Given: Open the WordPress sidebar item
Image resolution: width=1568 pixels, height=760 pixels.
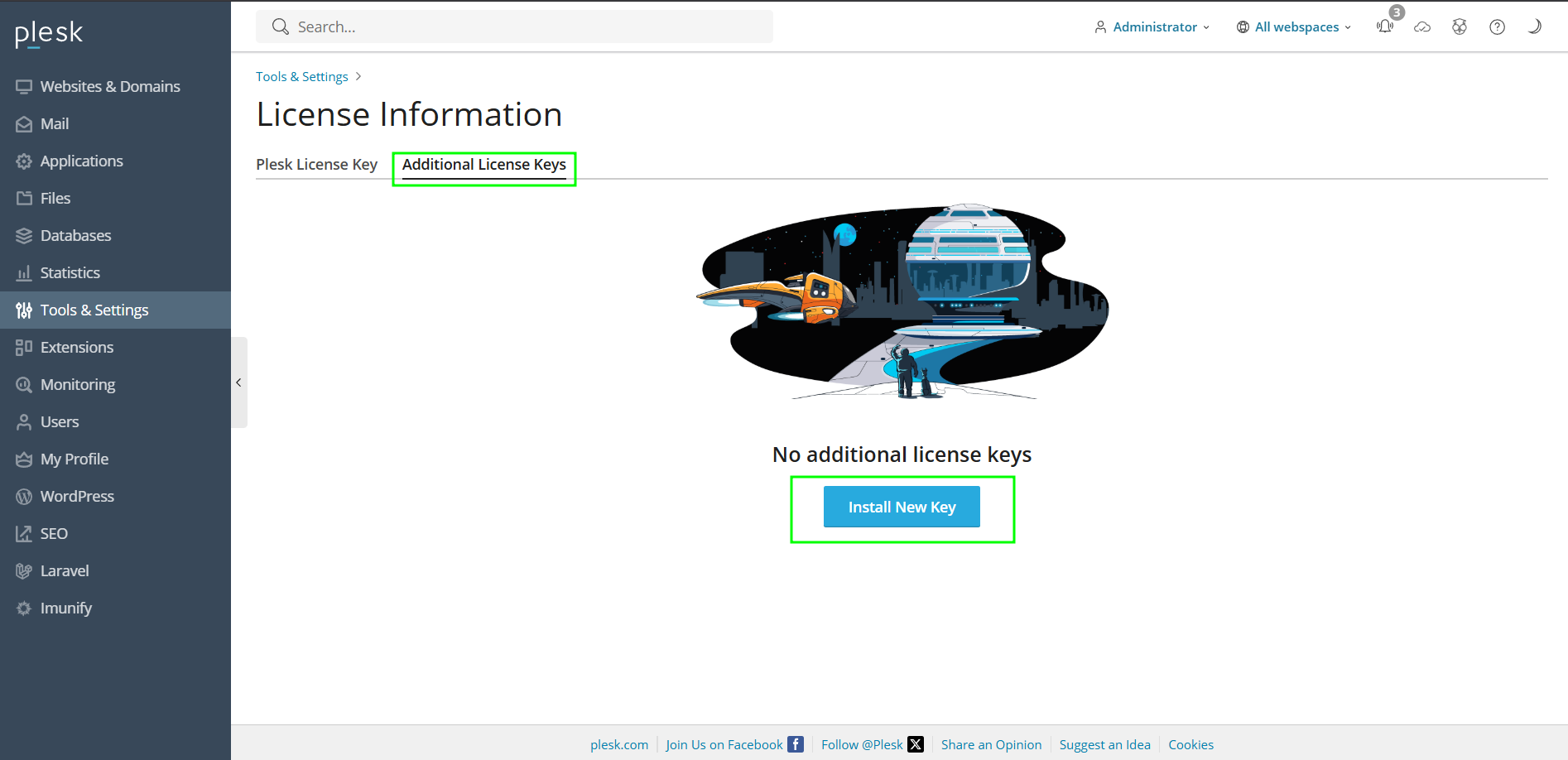Looking at the screenshot, I should click(x=77, y=496).
